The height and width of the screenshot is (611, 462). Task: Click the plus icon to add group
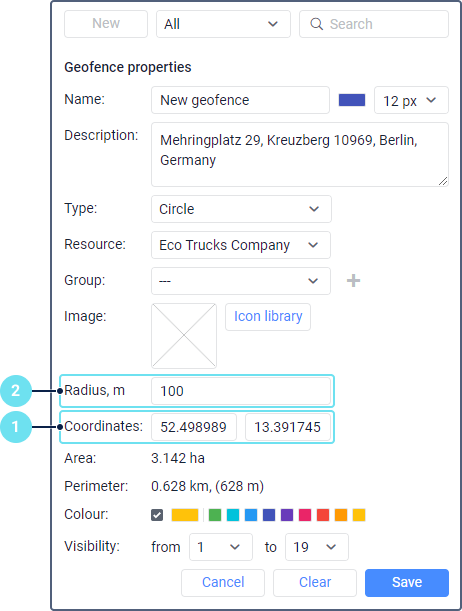pyautogui.click(x=353, y=281)
